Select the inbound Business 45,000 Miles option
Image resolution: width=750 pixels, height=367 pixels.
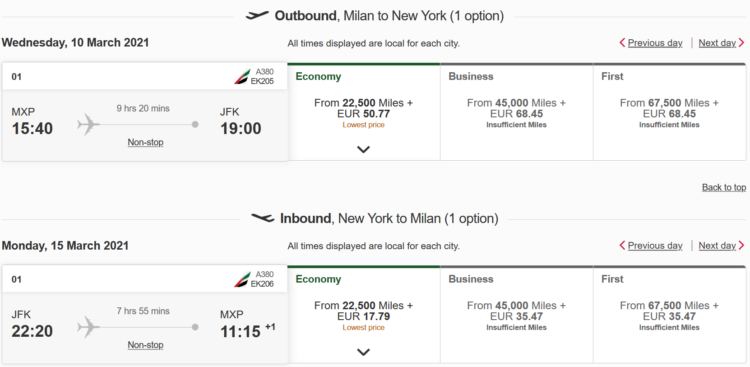[517, 314]
